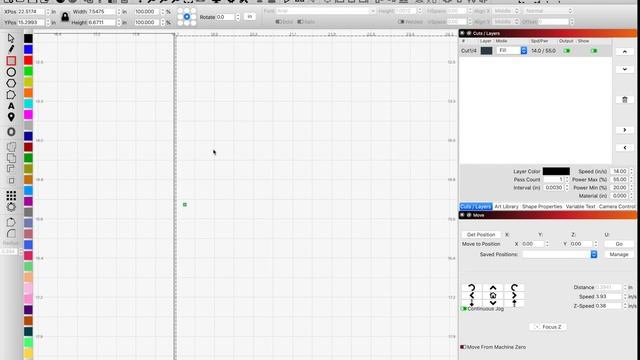
Task: Step the Rotate value spinner
Action: (238, 17)
